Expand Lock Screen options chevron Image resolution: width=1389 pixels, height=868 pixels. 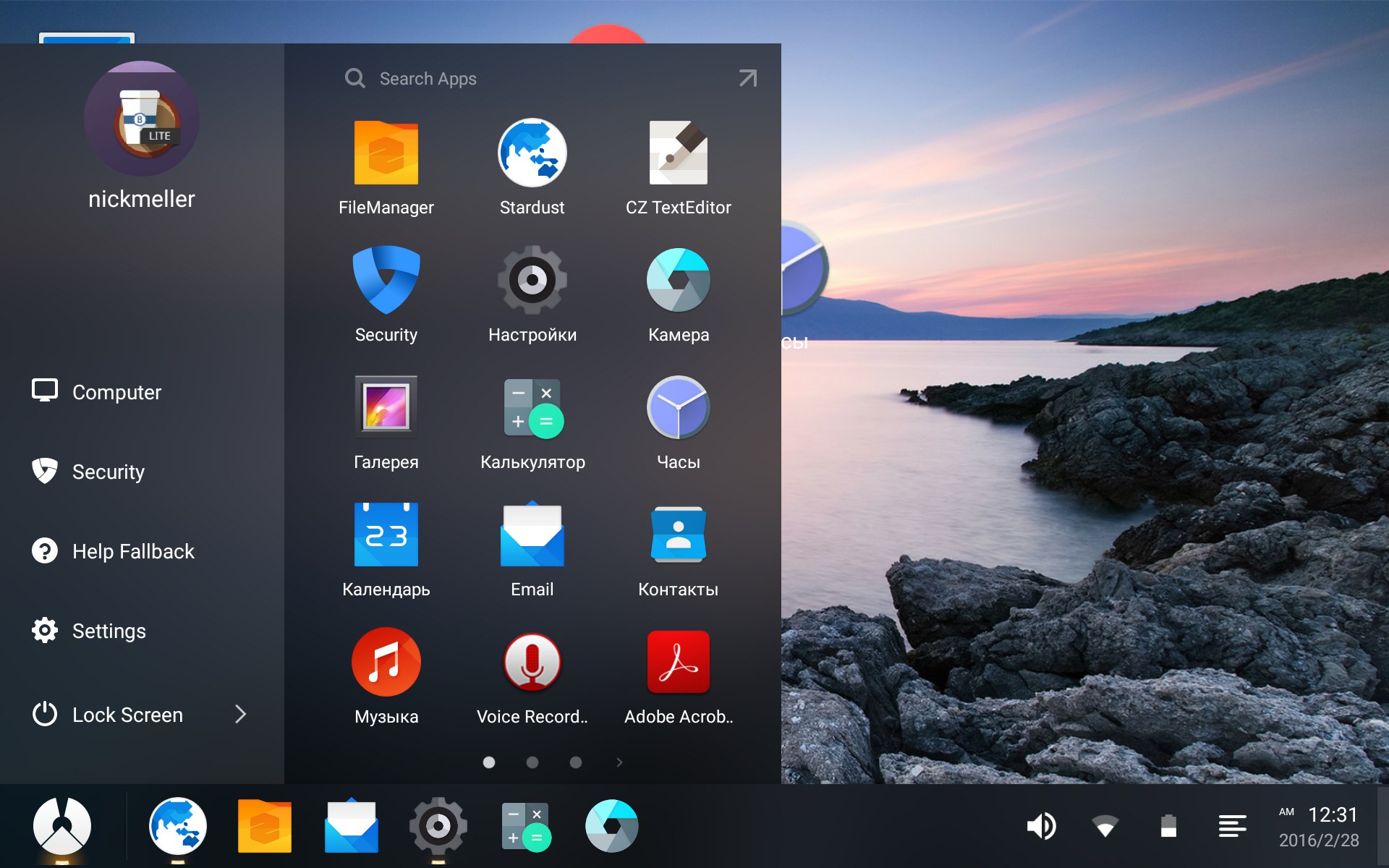tap(240, 713)
